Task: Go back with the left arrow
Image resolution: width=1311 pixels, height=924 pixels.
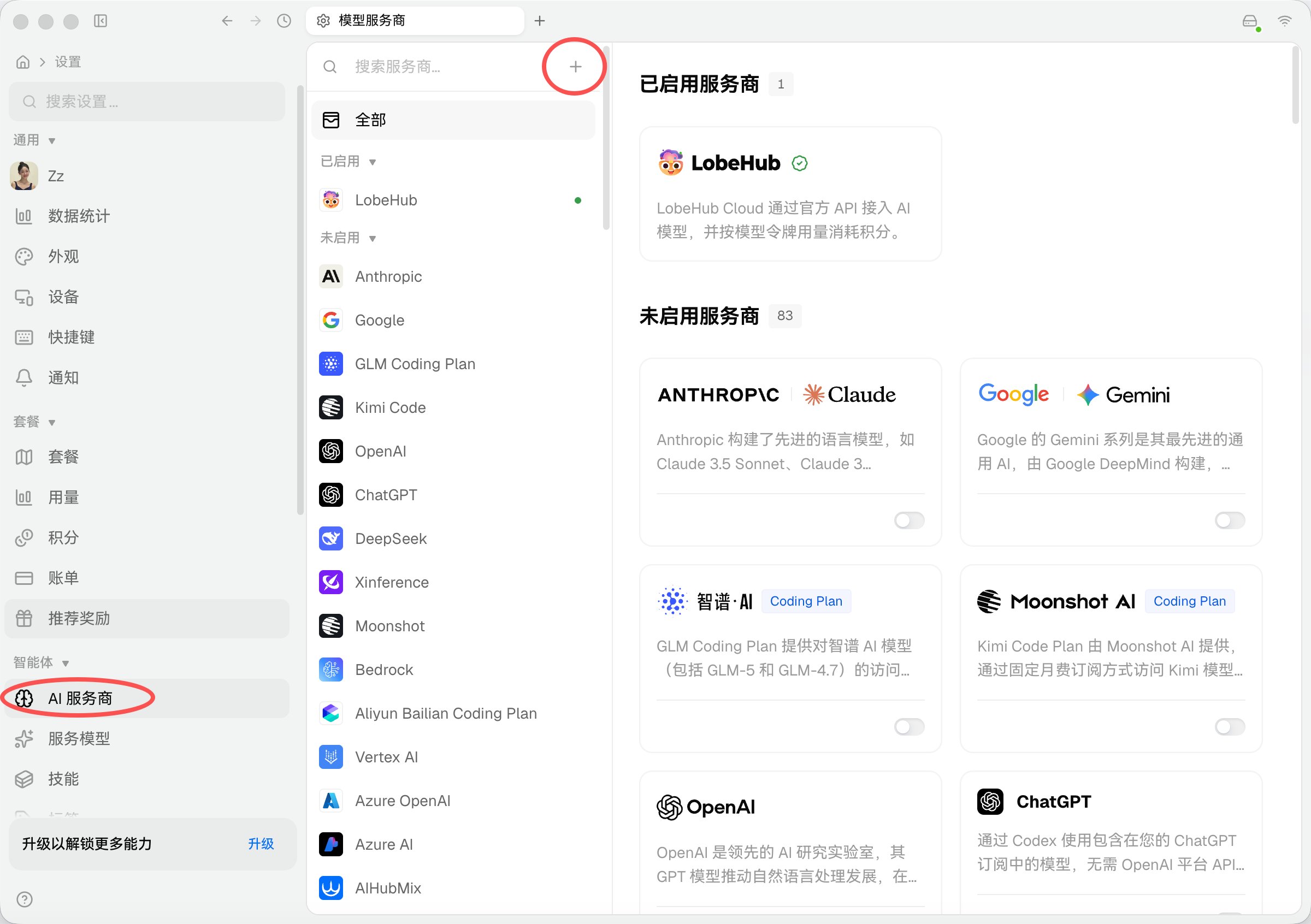Action: (x=227, y=21)
